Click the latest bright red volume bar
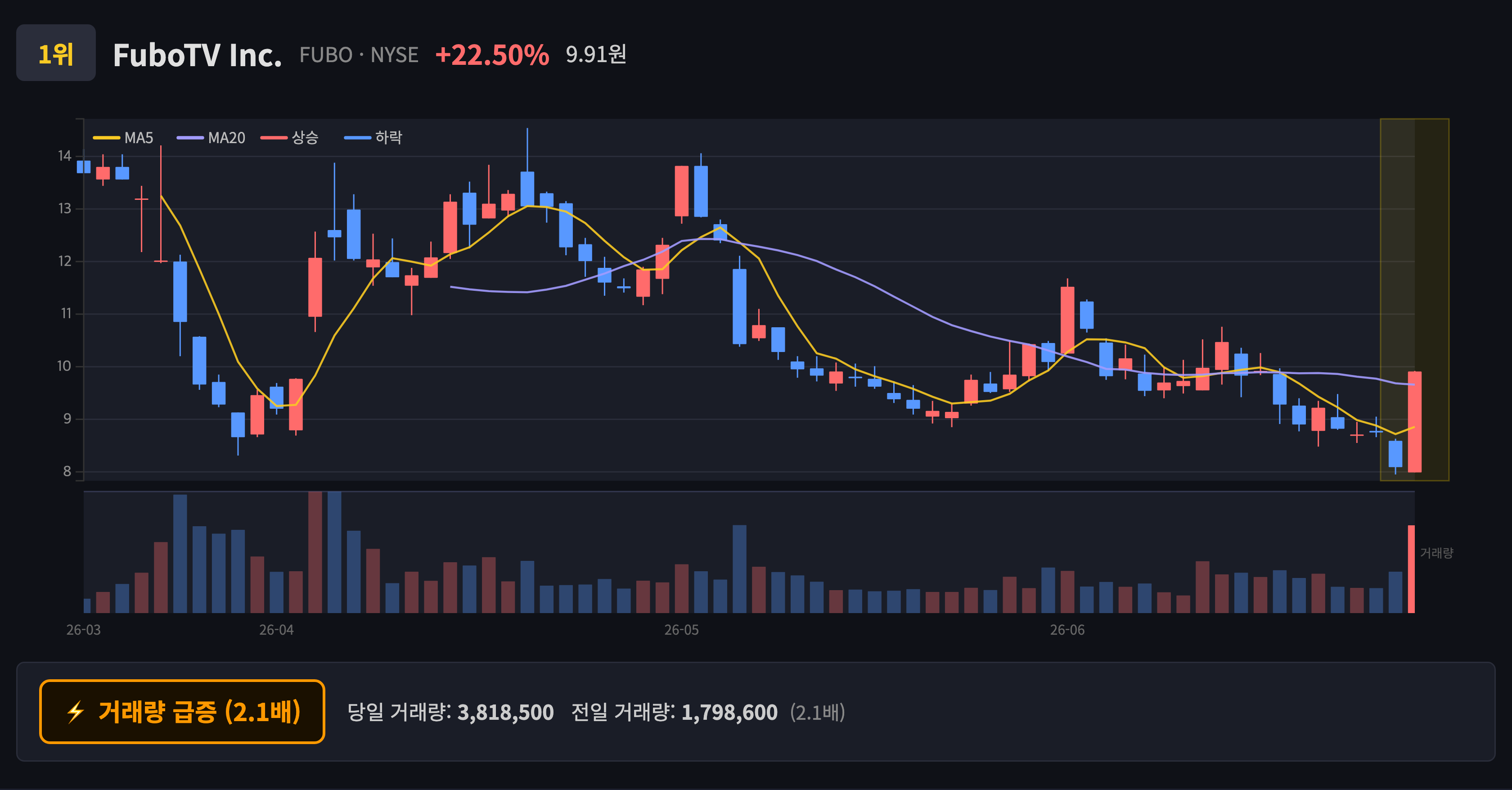Screen dimensions: 1512x790 (1412, 569)
